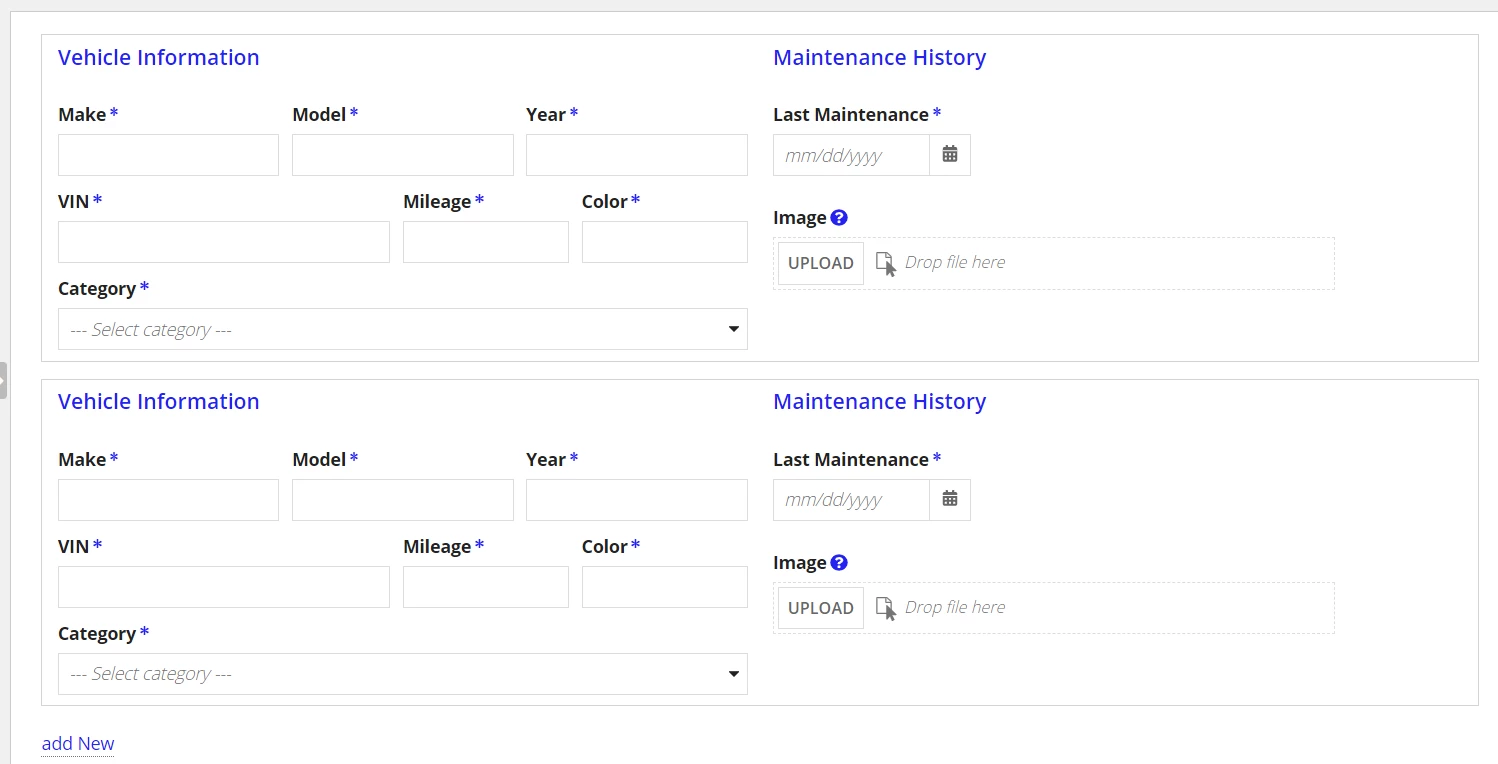Focus Last Maintenance date field, first block
The image size is (1498, 764).
pos(851,155)
